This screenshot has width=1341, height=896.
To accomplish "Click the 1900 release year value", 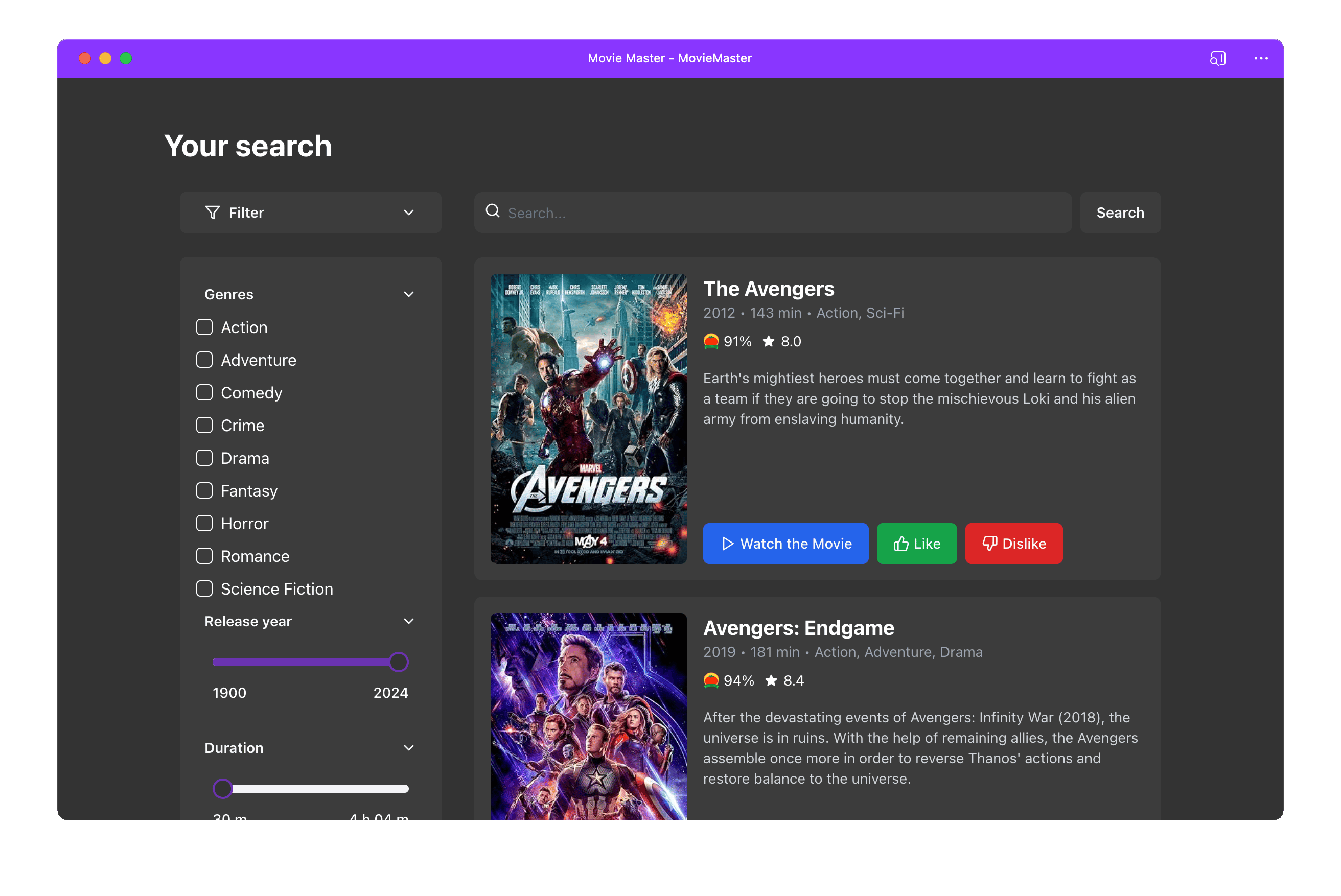I will point(229,693).
